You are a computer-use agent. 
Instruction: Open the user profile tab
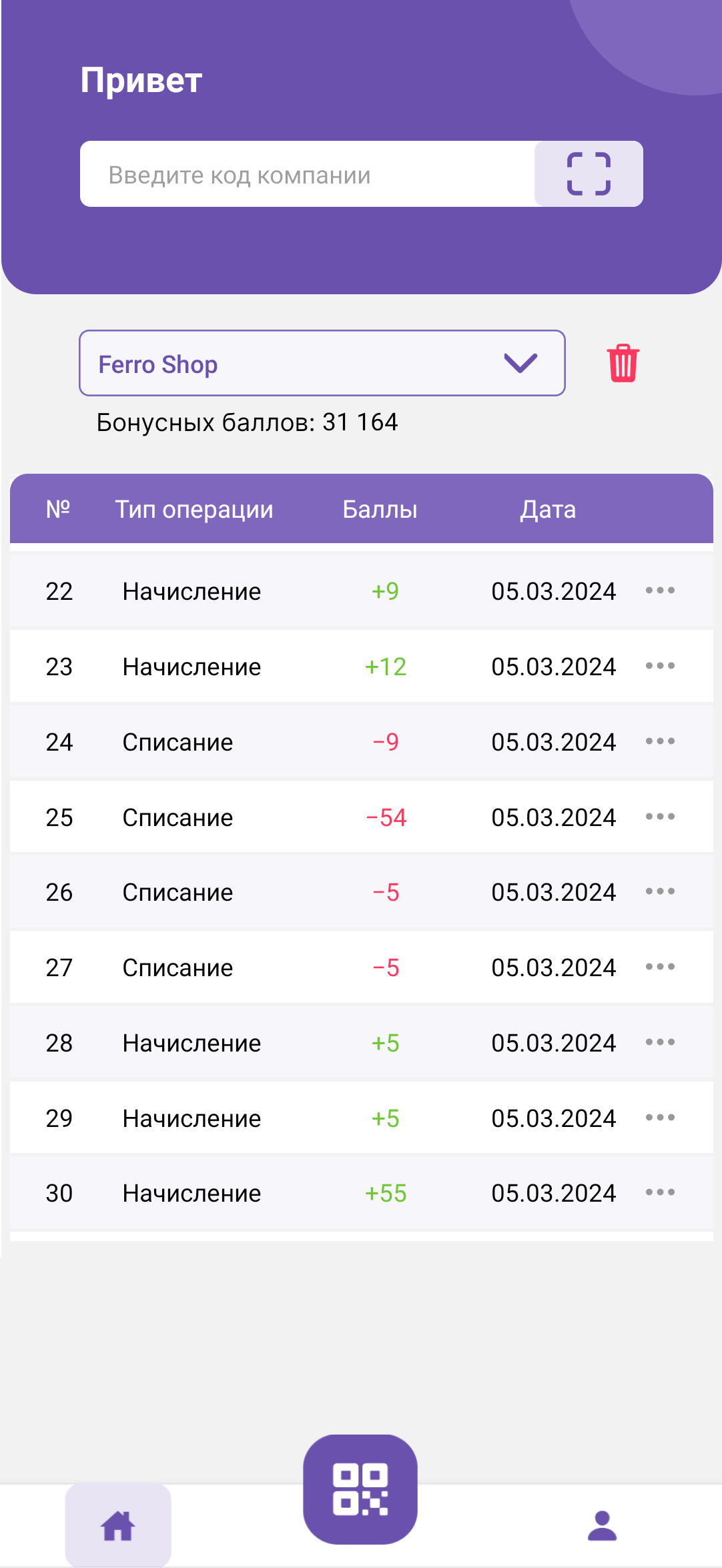tap(602, 1525)
